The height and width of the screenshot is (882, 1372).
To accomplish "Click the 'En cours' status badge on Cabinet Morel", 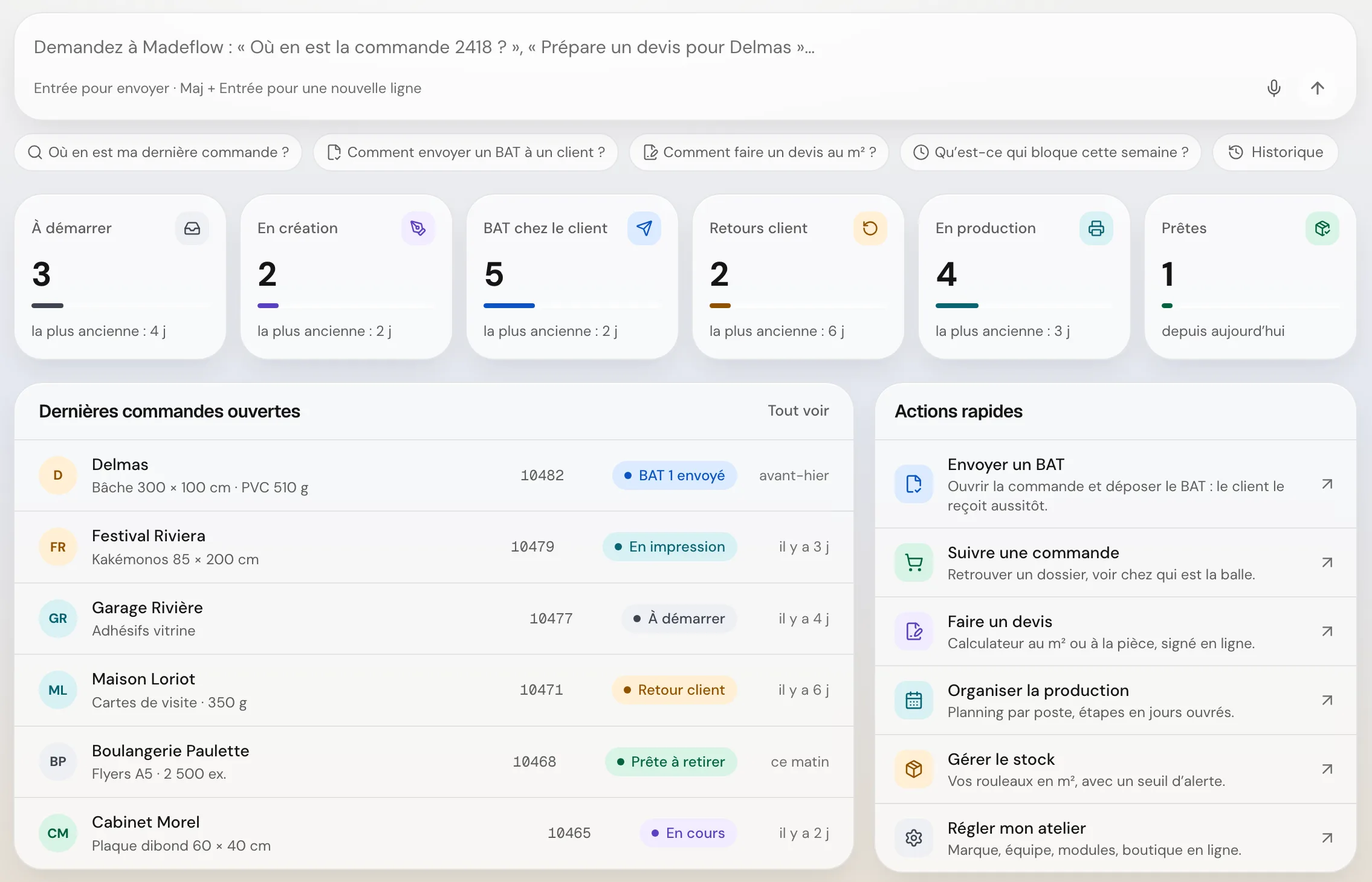I will tap(688, 833).
